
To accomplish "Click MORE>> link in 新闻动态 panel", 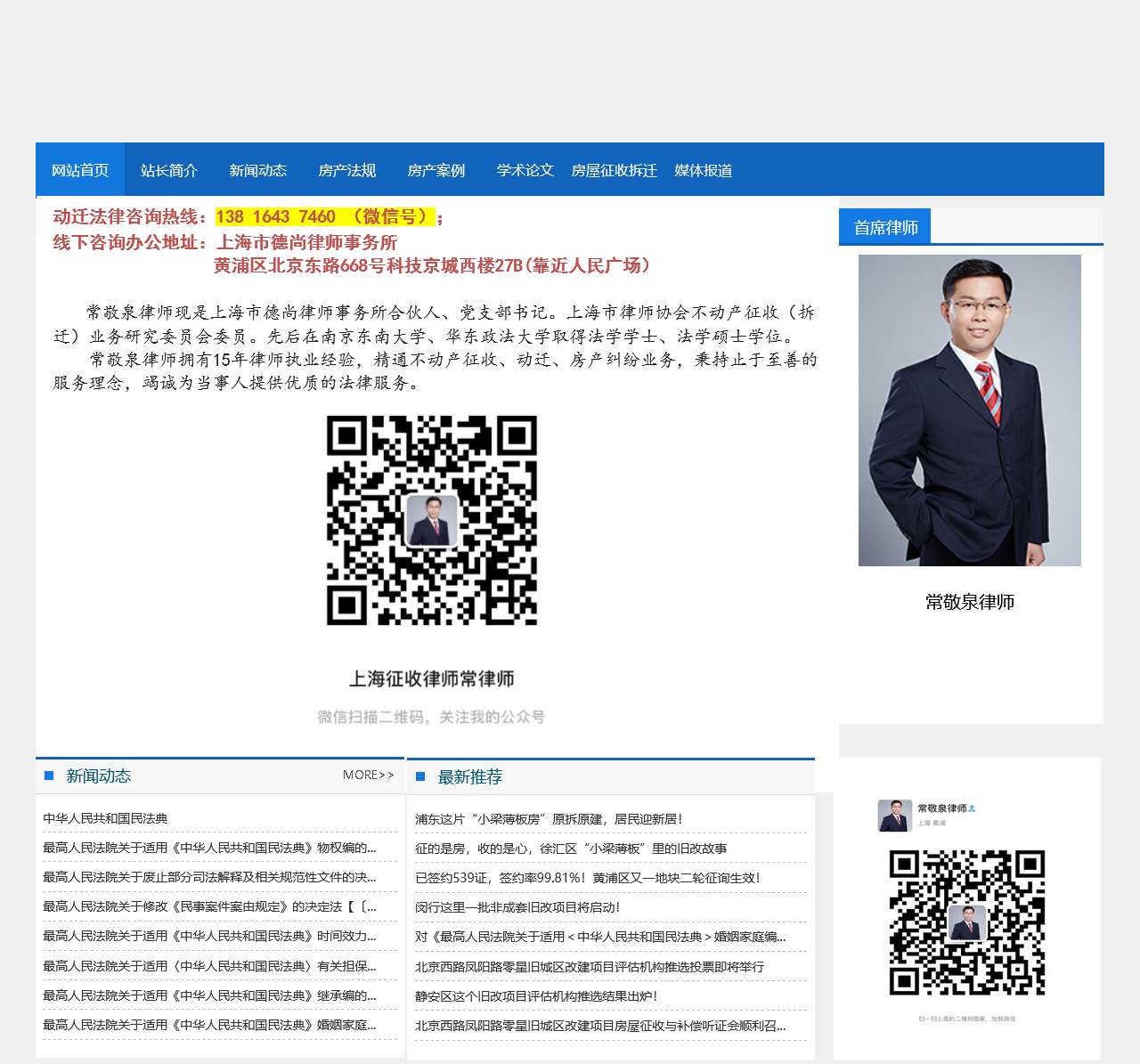I will click(368, 776).
